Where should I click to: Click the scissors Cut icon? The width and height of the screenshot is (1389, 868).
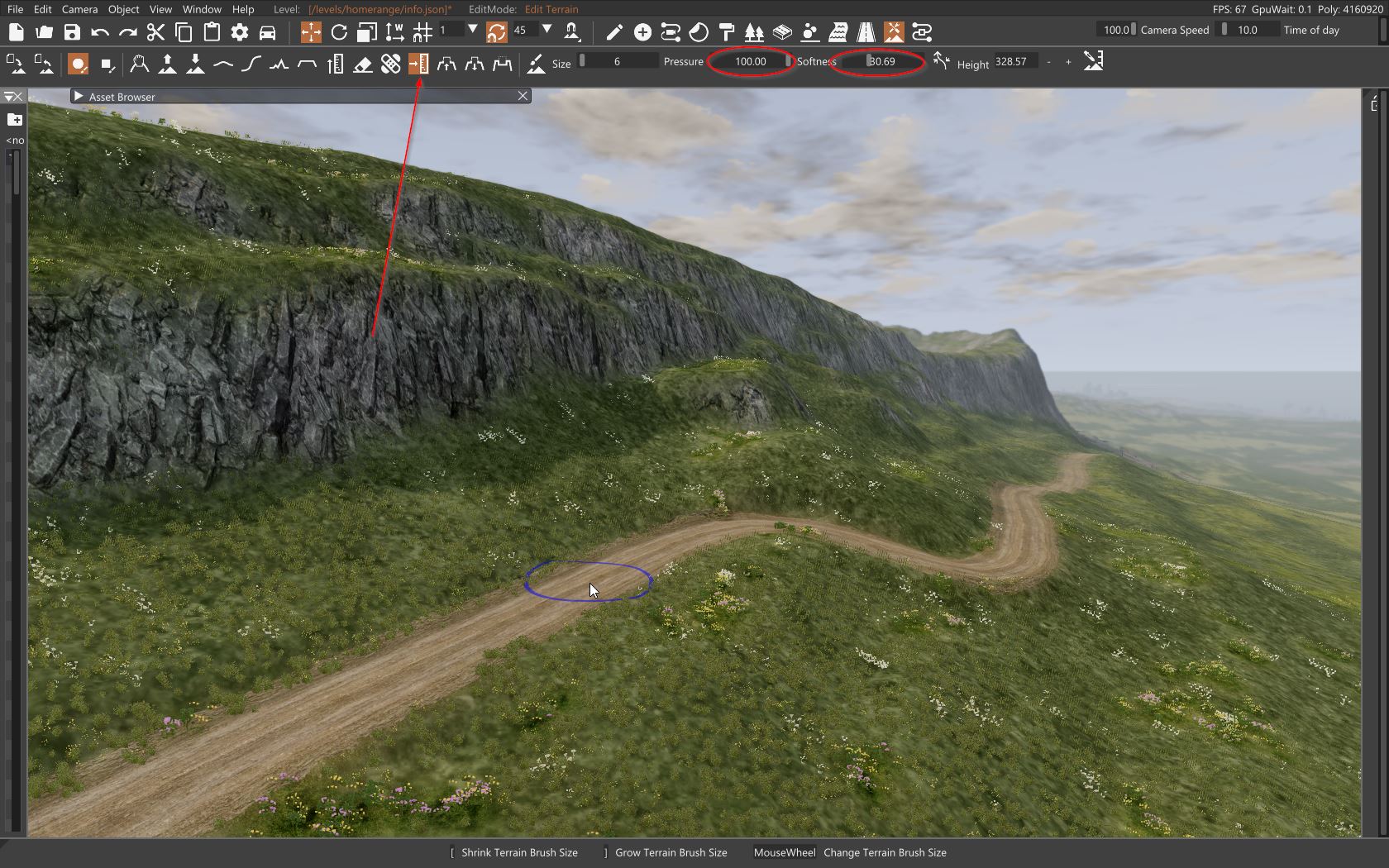pos(155,32)
